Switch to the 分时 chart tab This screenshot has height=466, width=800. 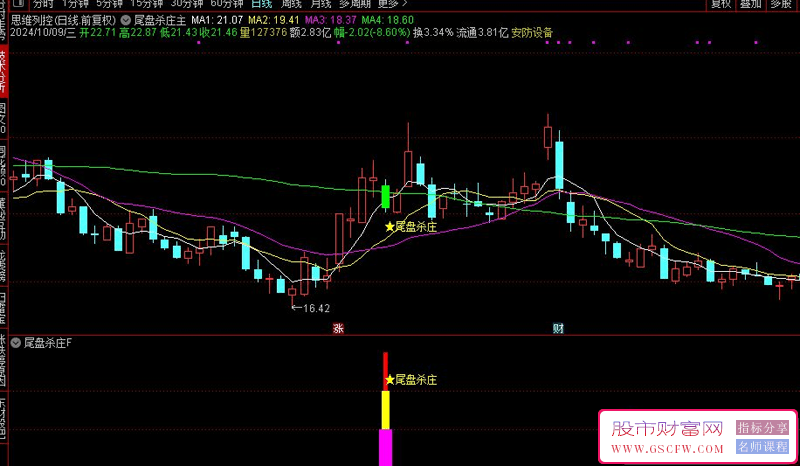[x=43, y=4]
